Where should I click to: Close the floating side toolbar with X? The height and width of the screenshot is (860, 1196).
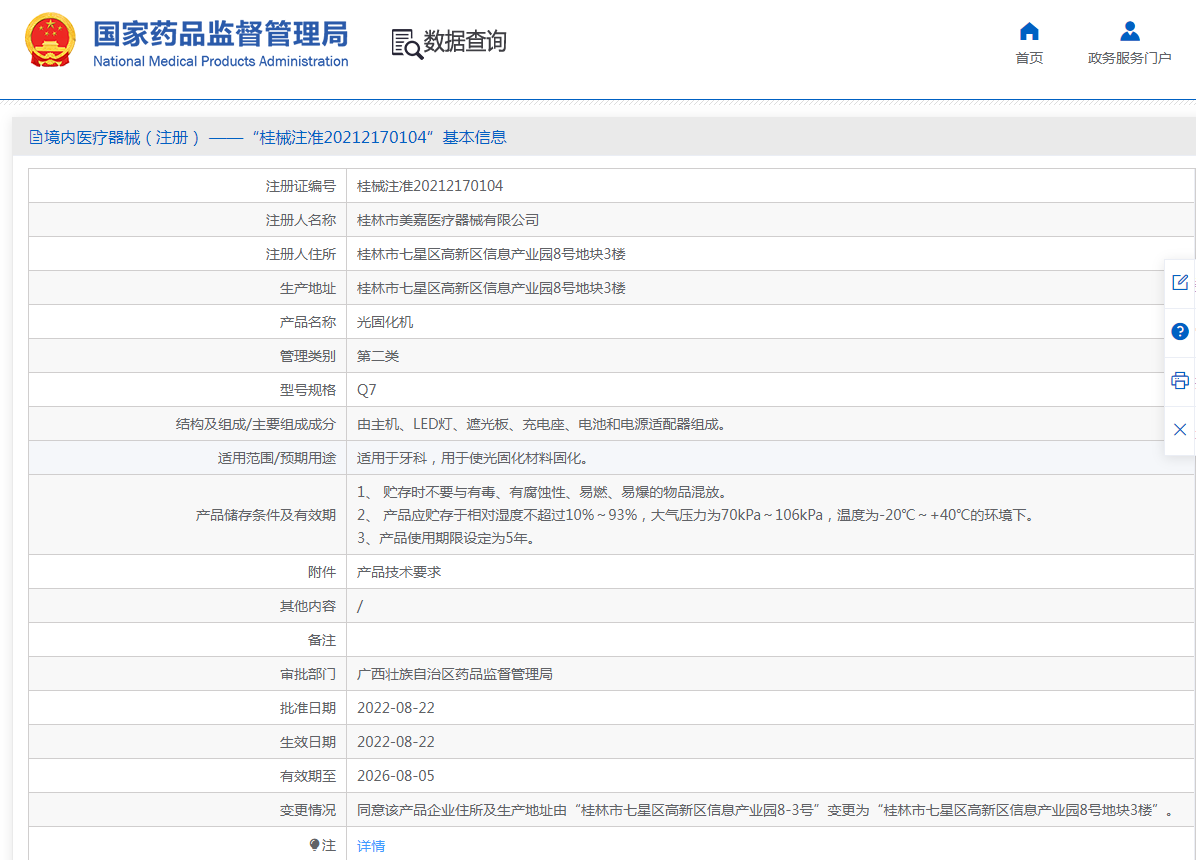tap(1180, 430)
